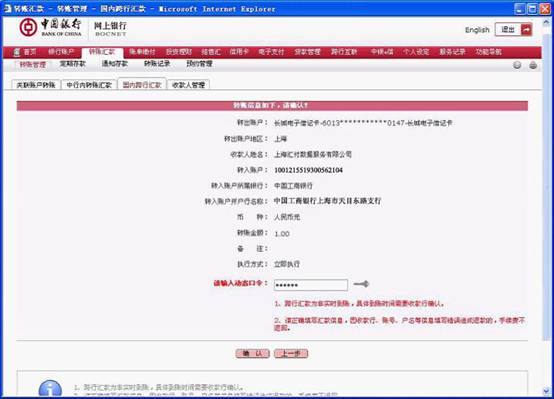Click the 确认 confirm button

coord(253,353)
